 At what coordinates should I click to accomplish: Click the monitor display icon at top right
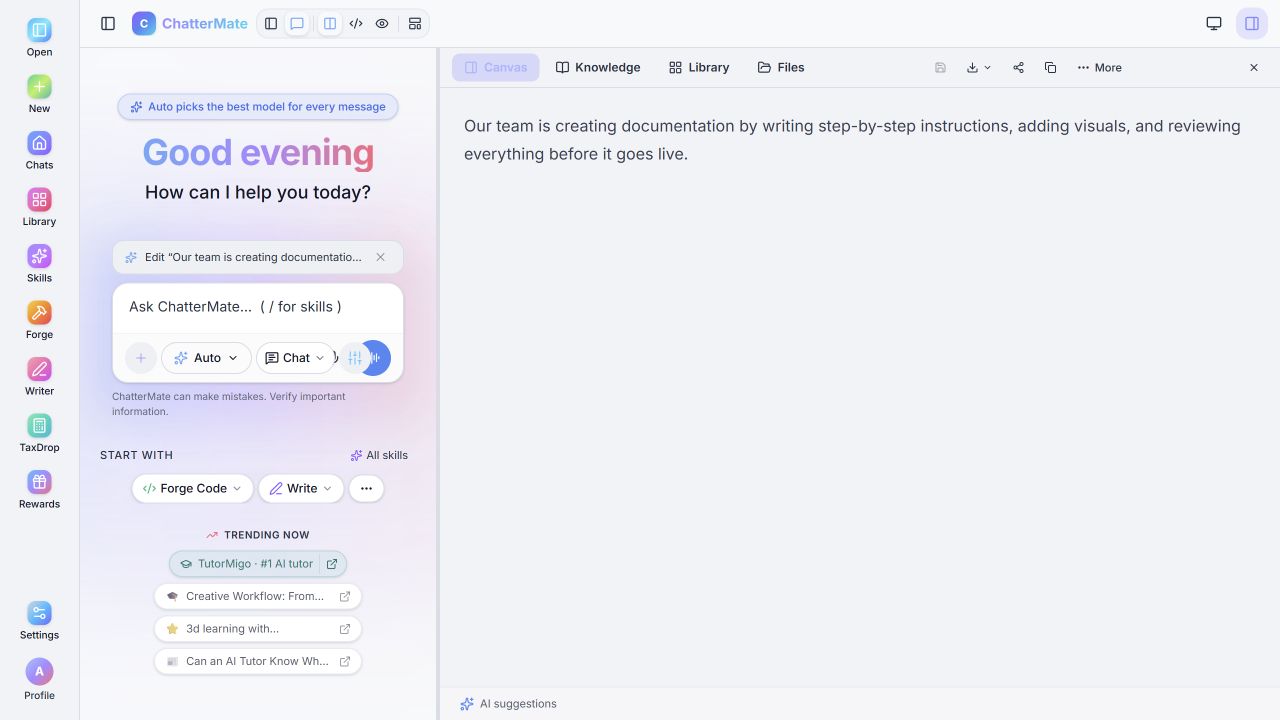(1214, 23)
